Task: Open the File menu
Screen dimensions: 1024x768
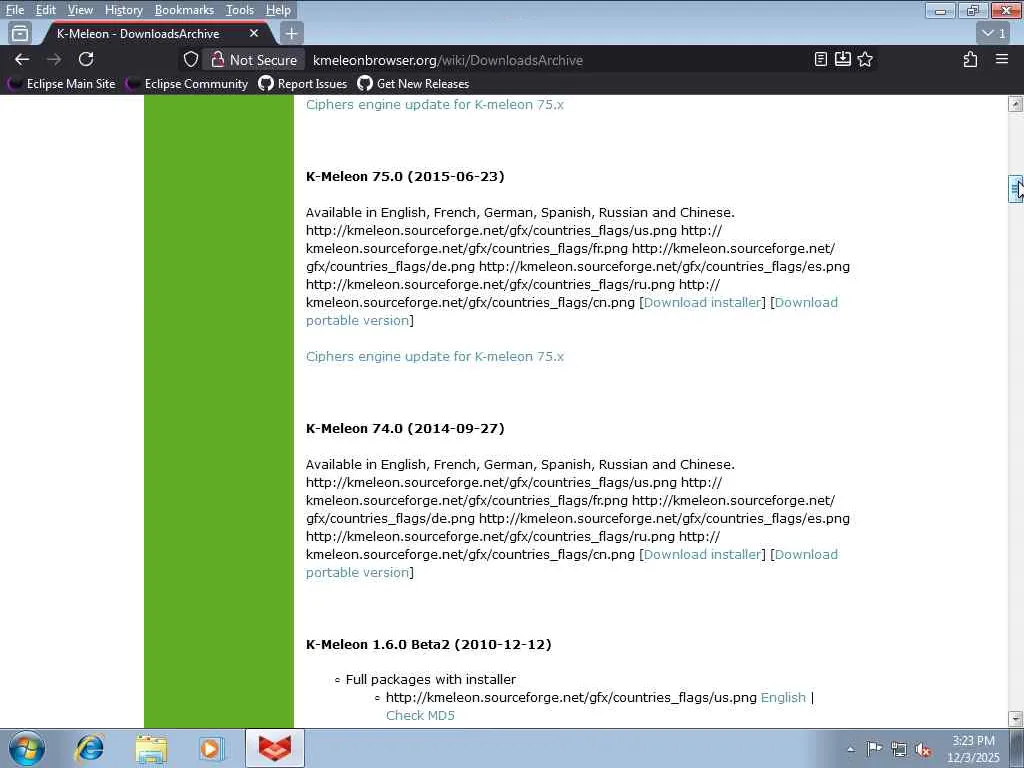Action: pos(14,10)
